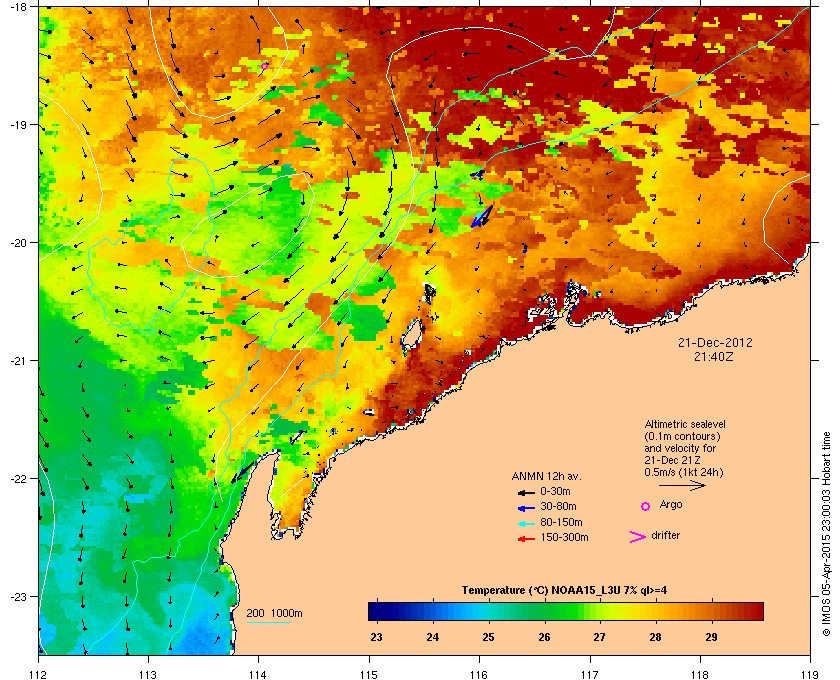Click the magenta drifter chevron in the legend

[637, 537]
